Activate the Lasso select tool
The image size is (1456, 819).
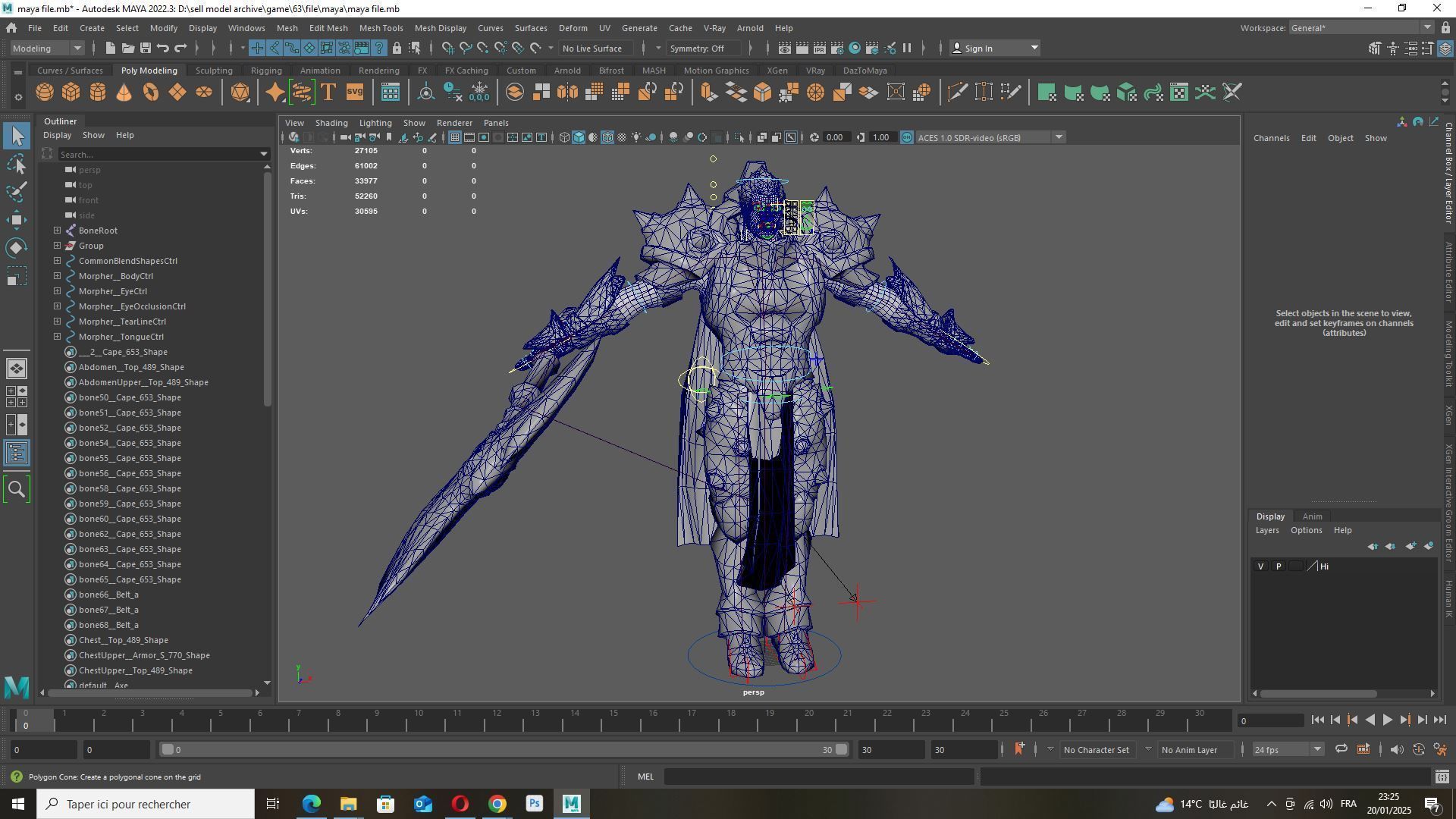pos(17,164)
